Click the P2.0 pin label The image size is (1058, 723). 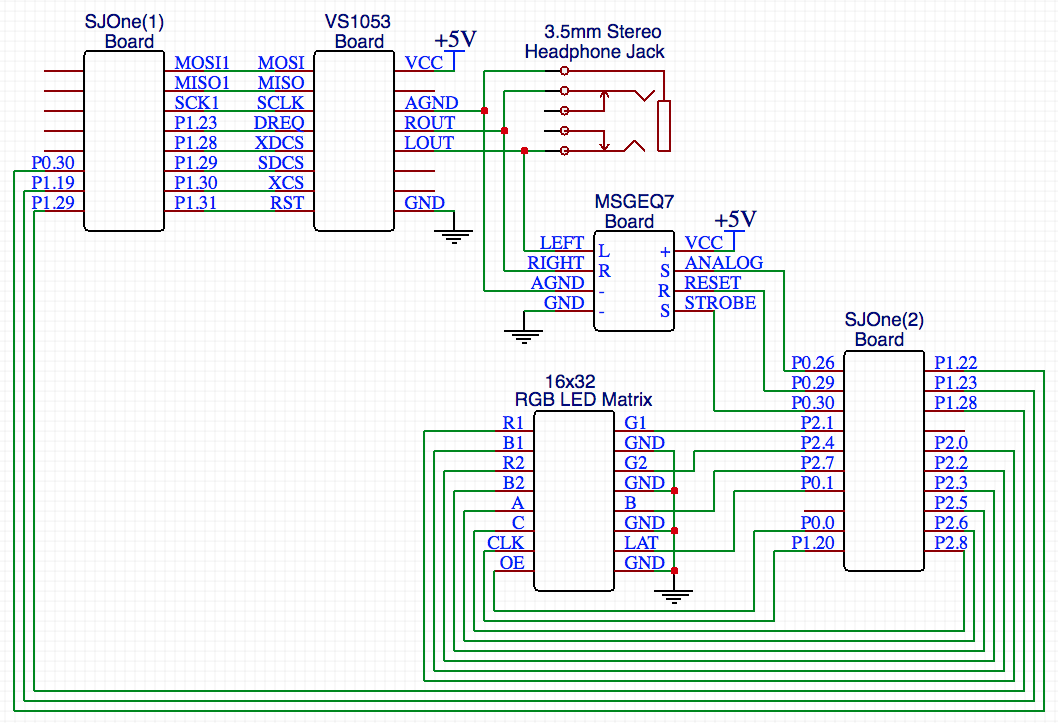click(x=951, y=442)
